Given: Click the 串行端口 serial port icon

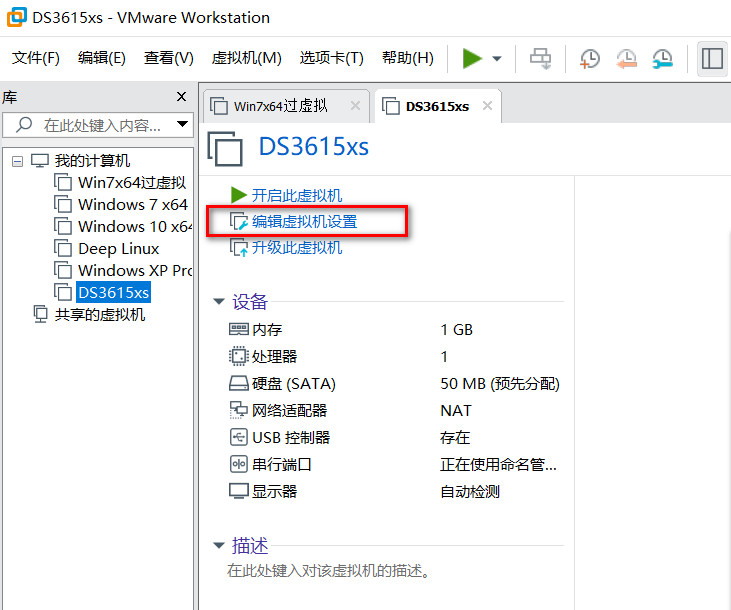Looking at the screenshot, I should coord(239,464).
